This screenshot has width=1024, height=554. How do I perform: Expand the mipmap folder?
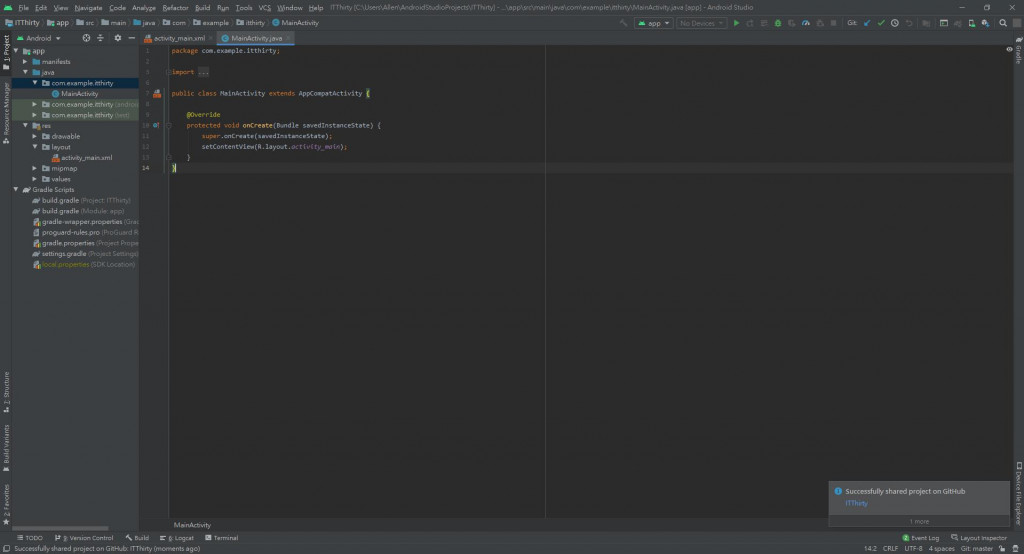pyautogui.click(x=35, y=168)
